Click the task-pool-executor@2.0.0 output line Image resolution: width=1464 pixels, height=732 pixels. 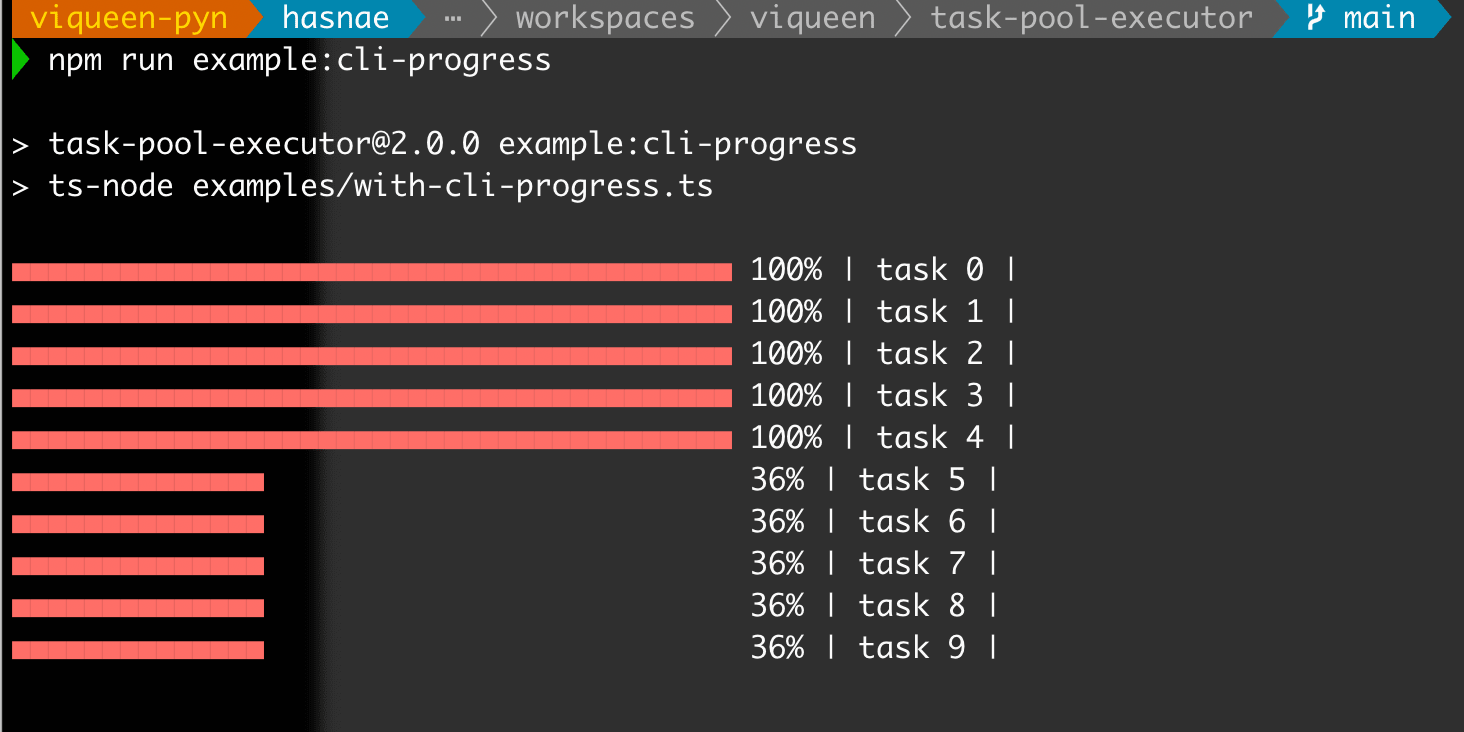tap(434, 144)
